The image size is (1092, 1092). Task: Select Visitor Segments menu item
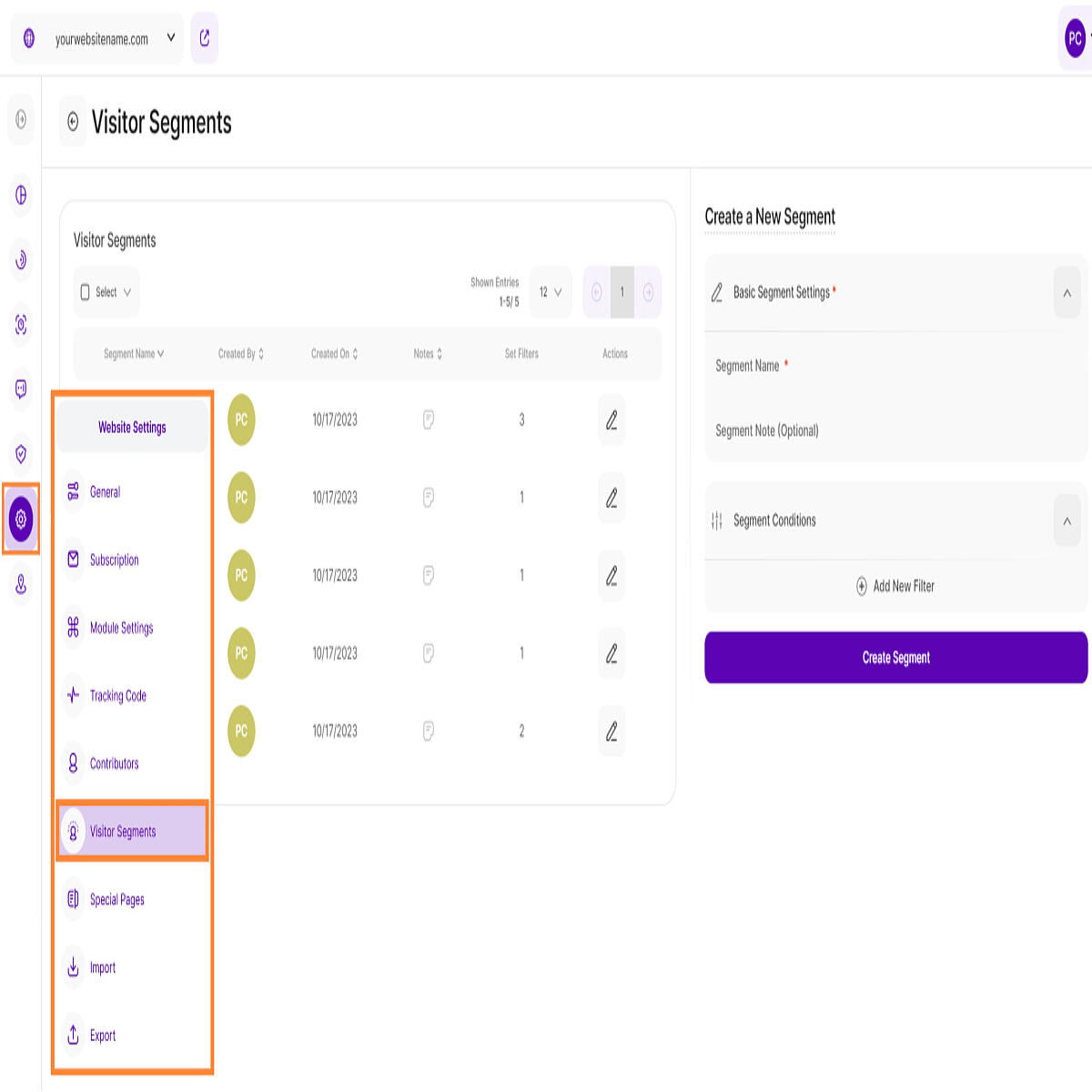point(133,831)
